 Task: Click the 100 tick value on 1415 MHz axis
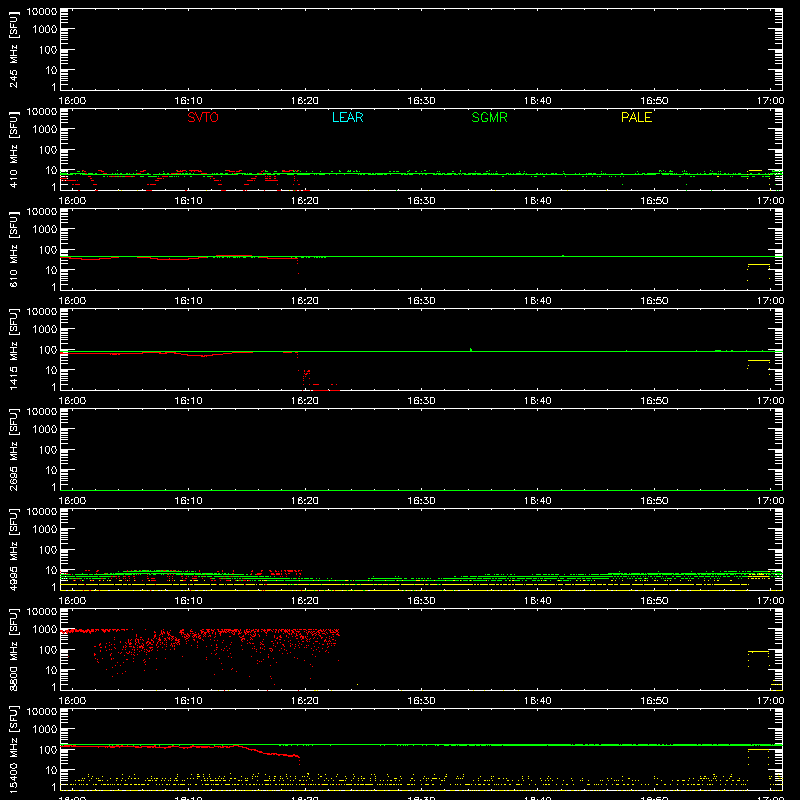click(x=48, y=350)
